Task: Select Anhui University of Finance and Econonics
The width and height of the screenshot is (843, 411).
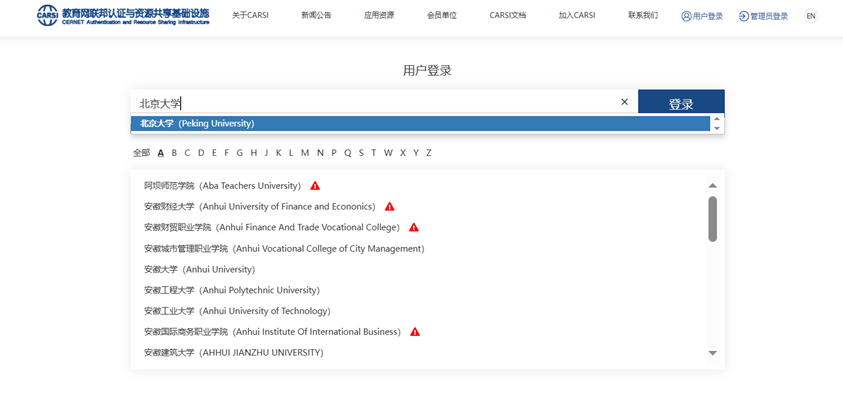Action: tap(260, 207)
